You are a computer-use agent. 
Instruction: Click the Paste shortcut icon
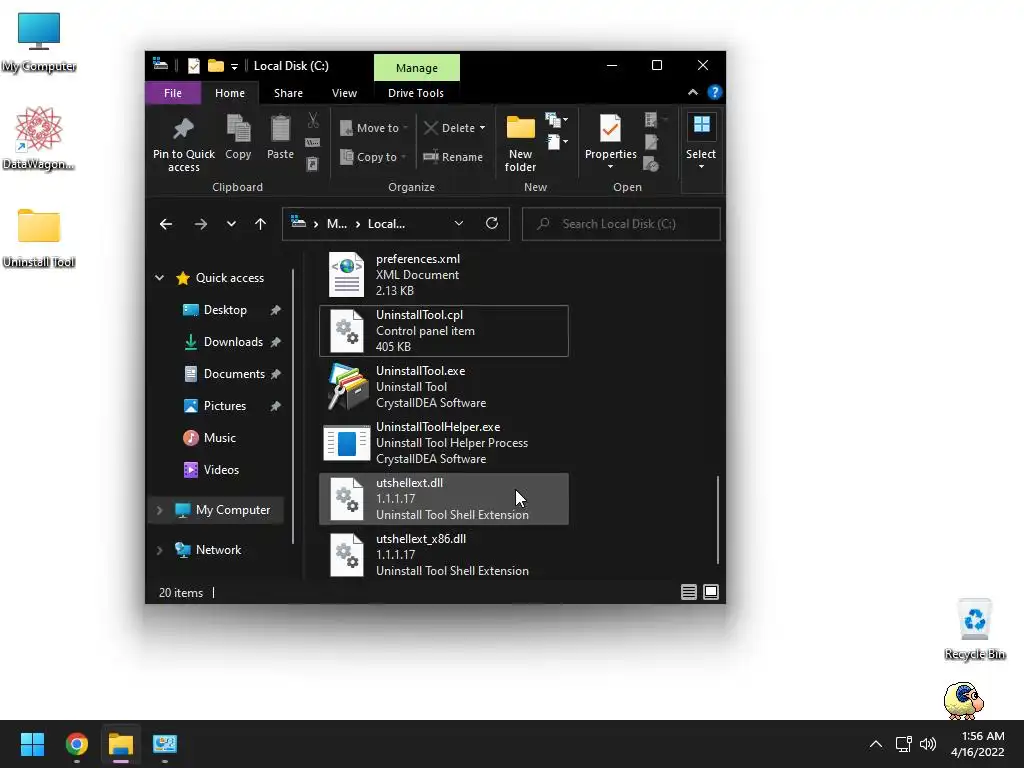pos(313,164)
